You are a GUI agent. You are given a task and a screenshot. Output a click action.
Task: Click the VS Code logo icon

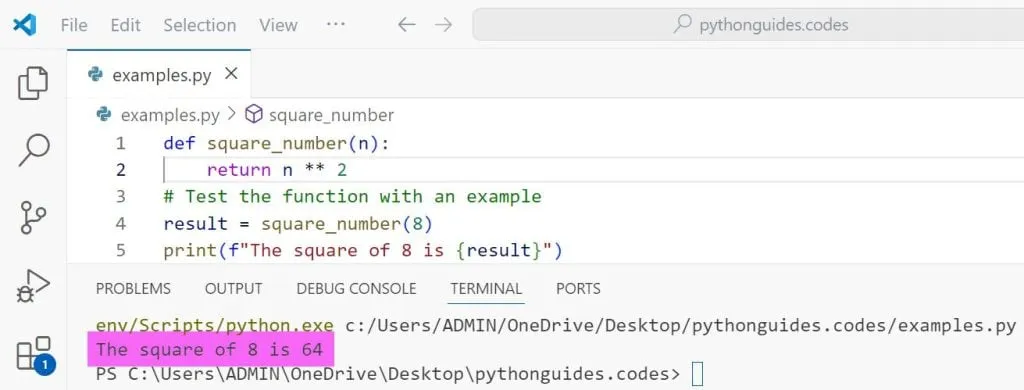point(24,25)
